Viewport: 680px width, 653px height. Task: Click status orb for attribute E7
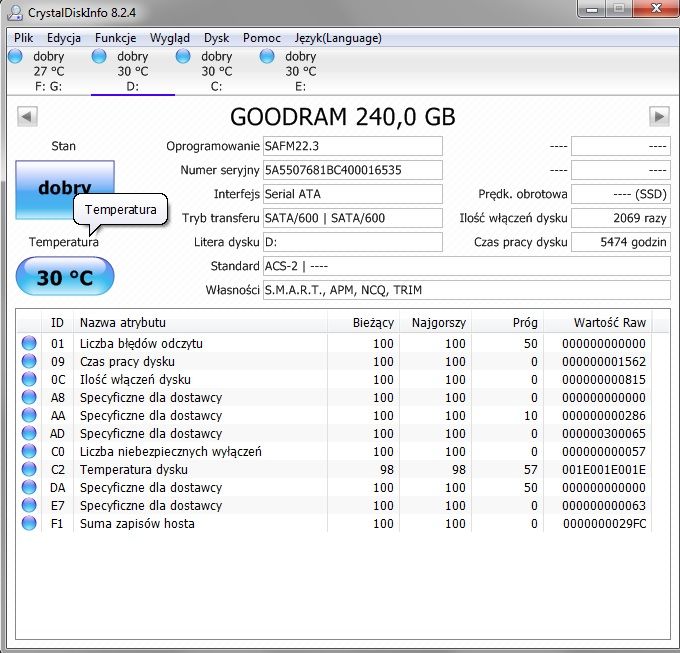pyautogui.click(x=29, y=505)
